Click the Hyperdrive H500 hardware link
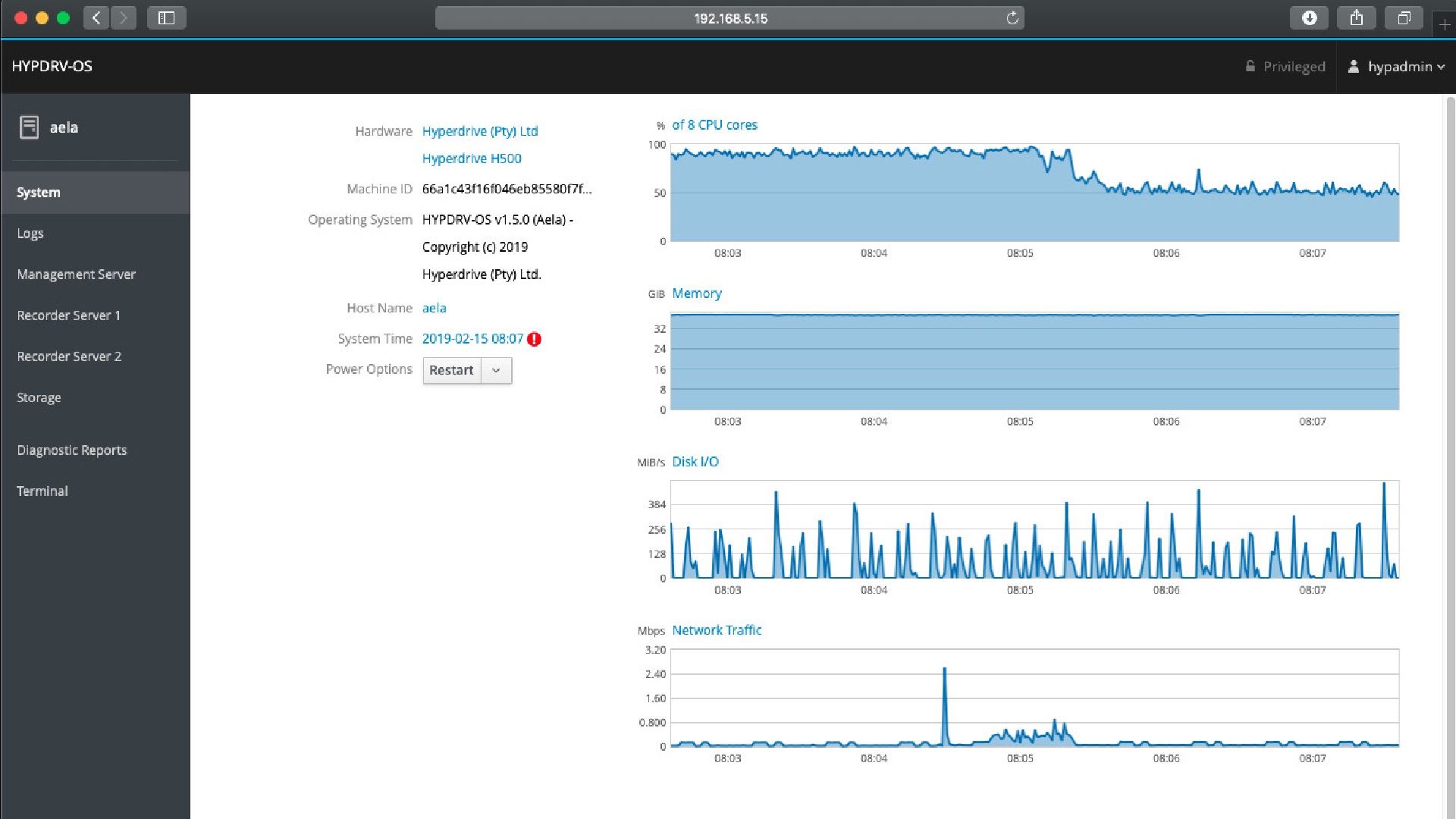Screen dimensions: 1456x819 pyautogui.click(x=470, y=158)
